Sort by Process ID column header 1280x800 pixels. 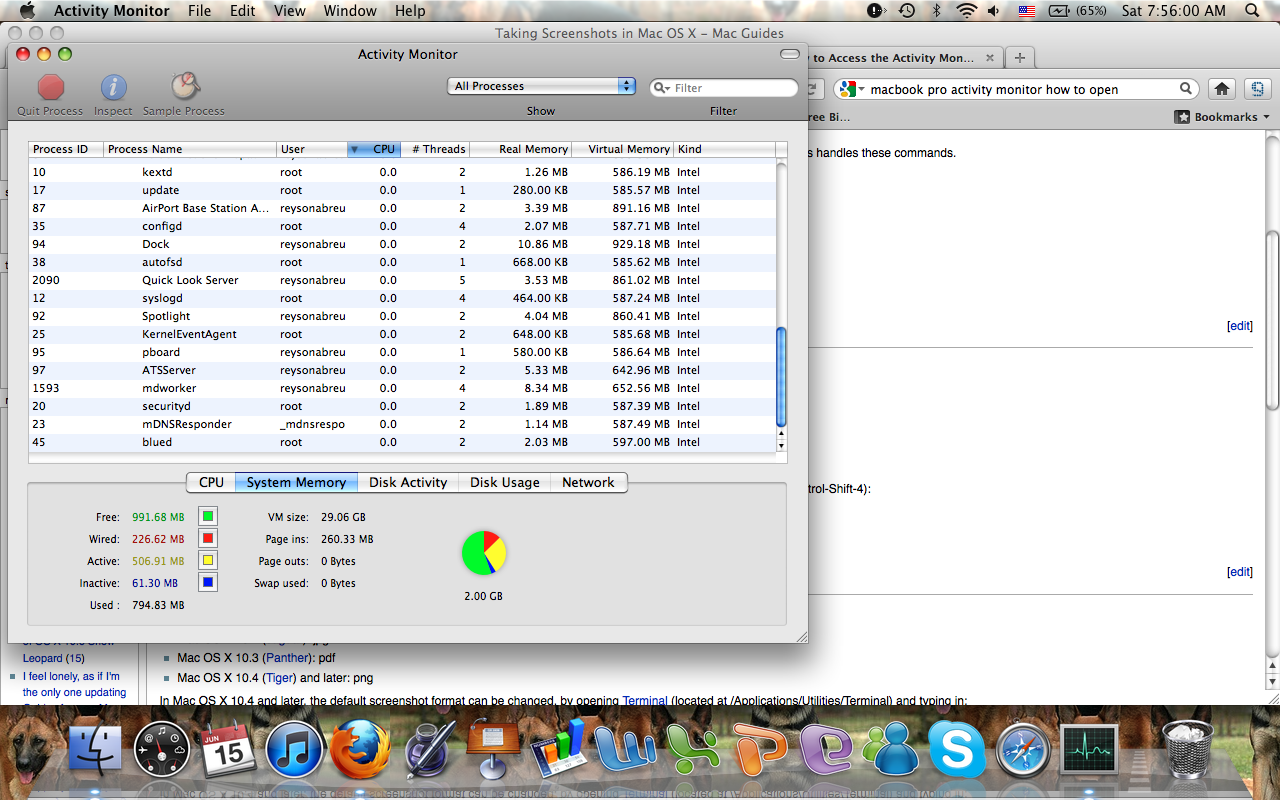pyautogui.click(x=65, y=149)
